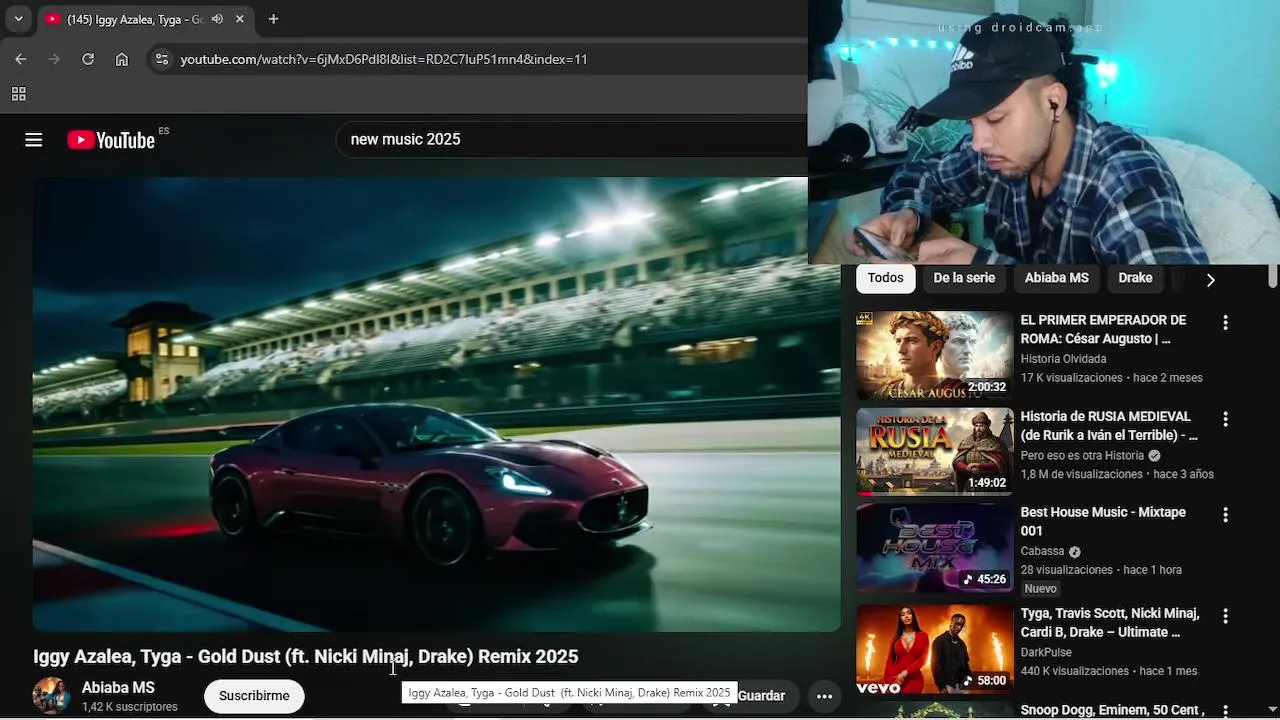
Task: Open options menu for Best House Music video
Action: pyautogui.click(x=1225, y=515)
